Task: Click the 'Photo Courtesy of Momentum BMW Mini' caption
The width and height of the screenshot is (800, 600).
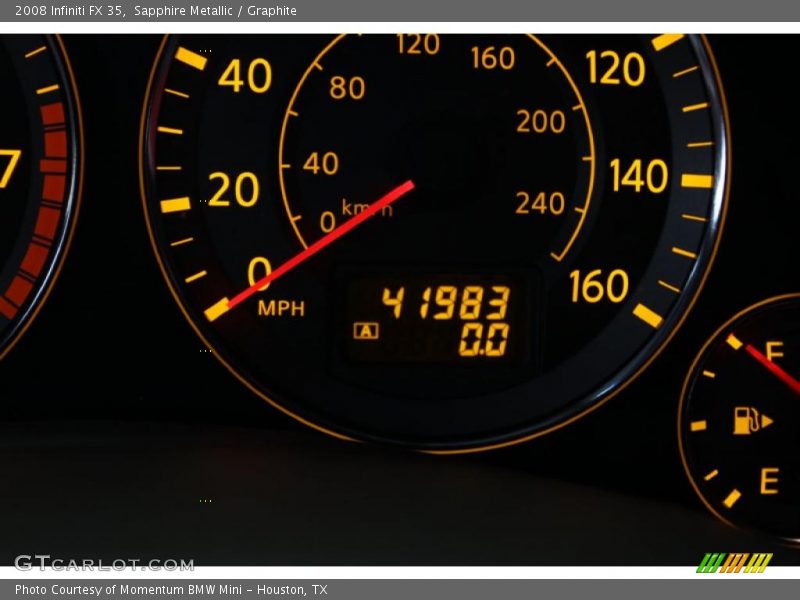Action: (x=132, y=590)
